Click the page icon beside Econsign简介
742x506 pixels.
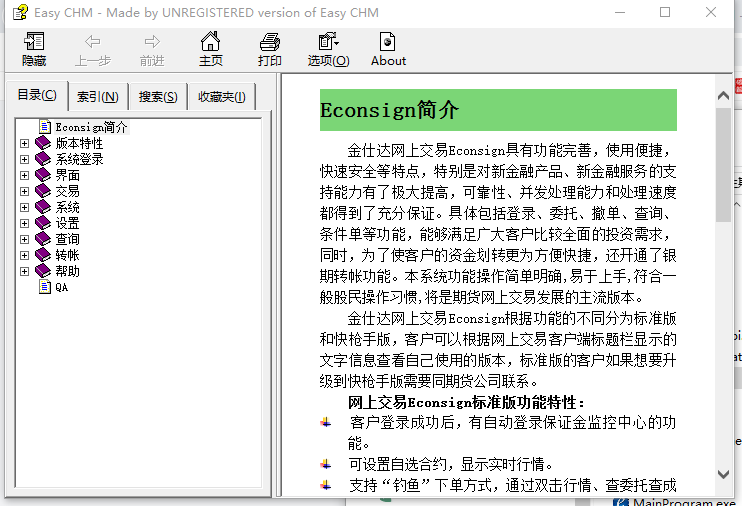click(x=45, y=127)
